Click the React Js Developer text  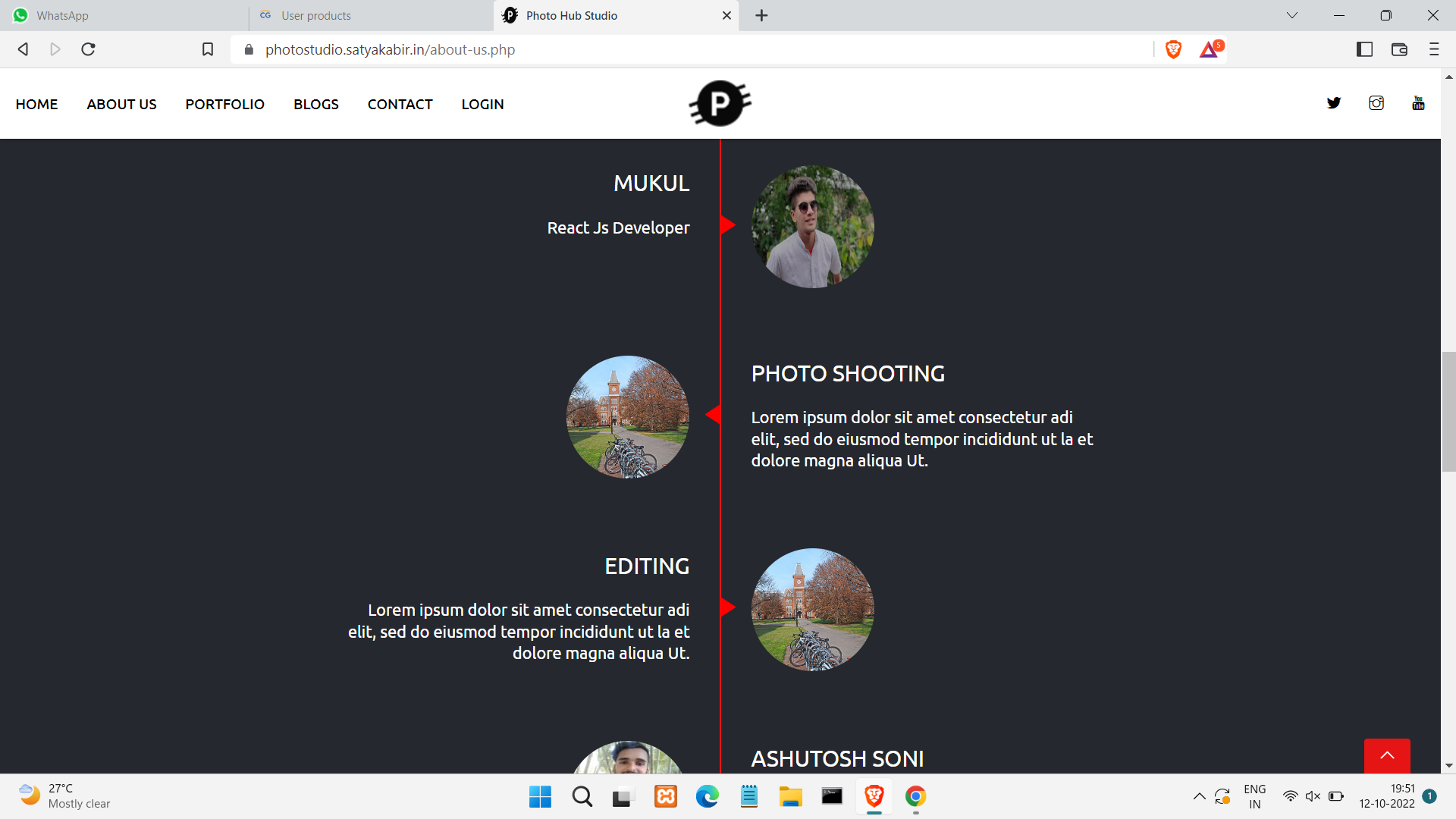[x=618, y=227]
